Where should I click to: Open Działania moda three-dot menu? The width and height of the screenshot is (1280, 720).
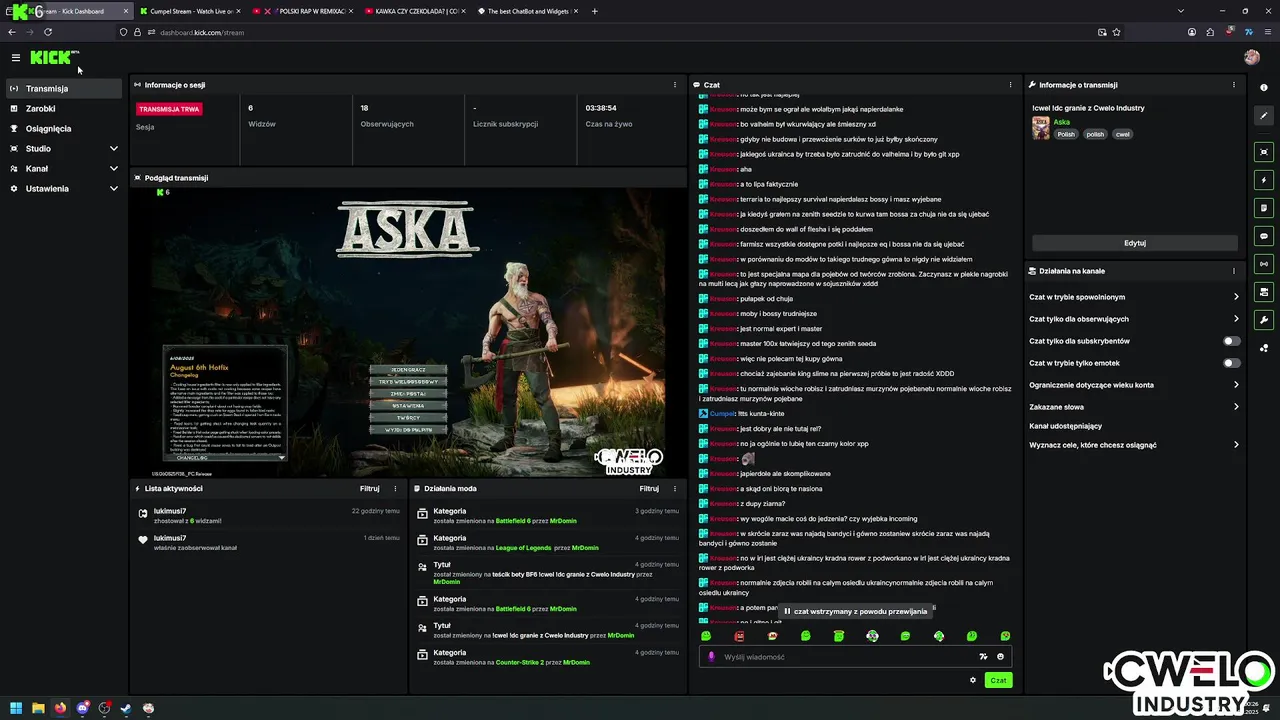click(x=675, y=489)
